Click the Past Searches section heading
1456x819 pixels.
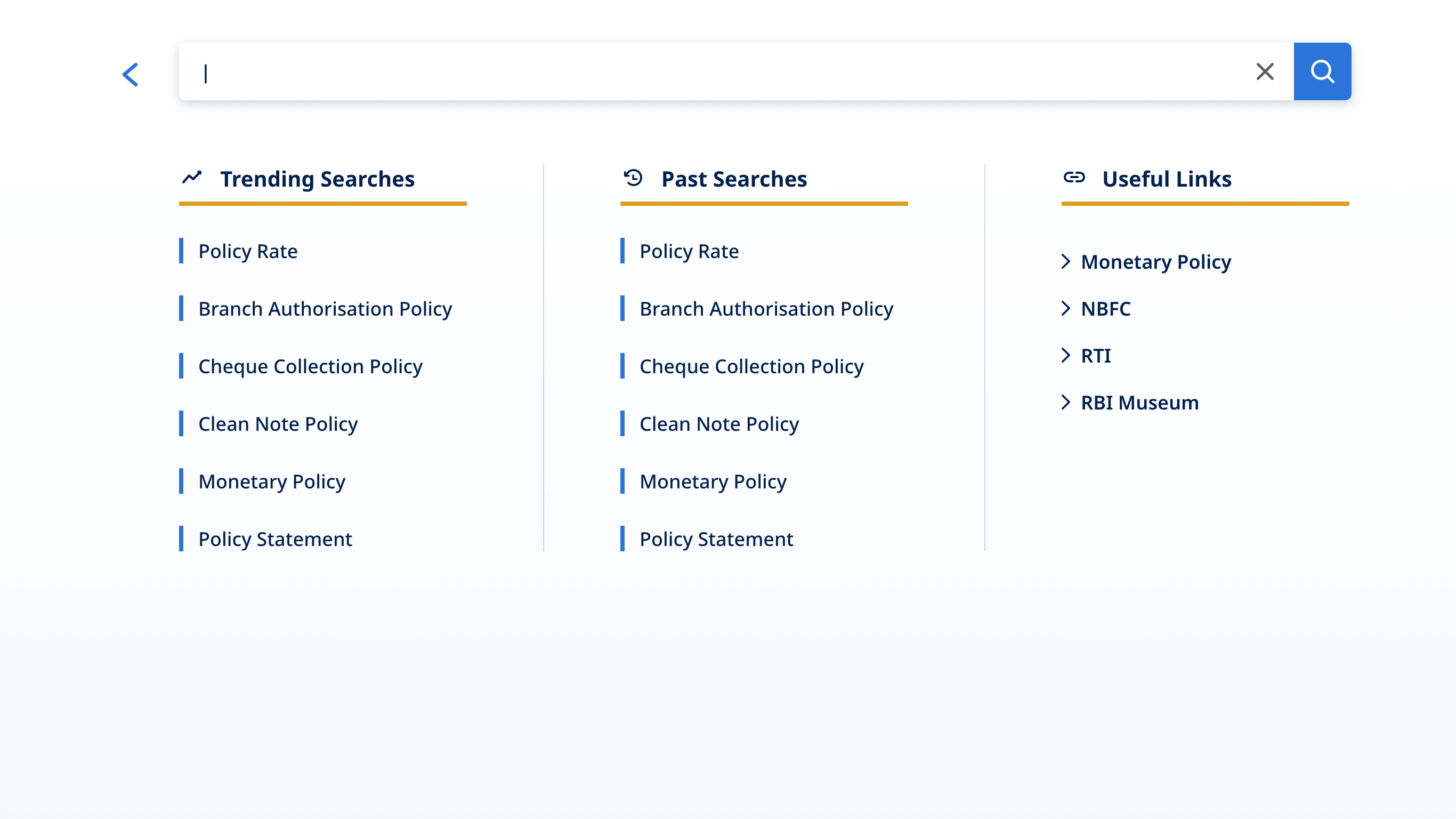(x=734, y=179)
